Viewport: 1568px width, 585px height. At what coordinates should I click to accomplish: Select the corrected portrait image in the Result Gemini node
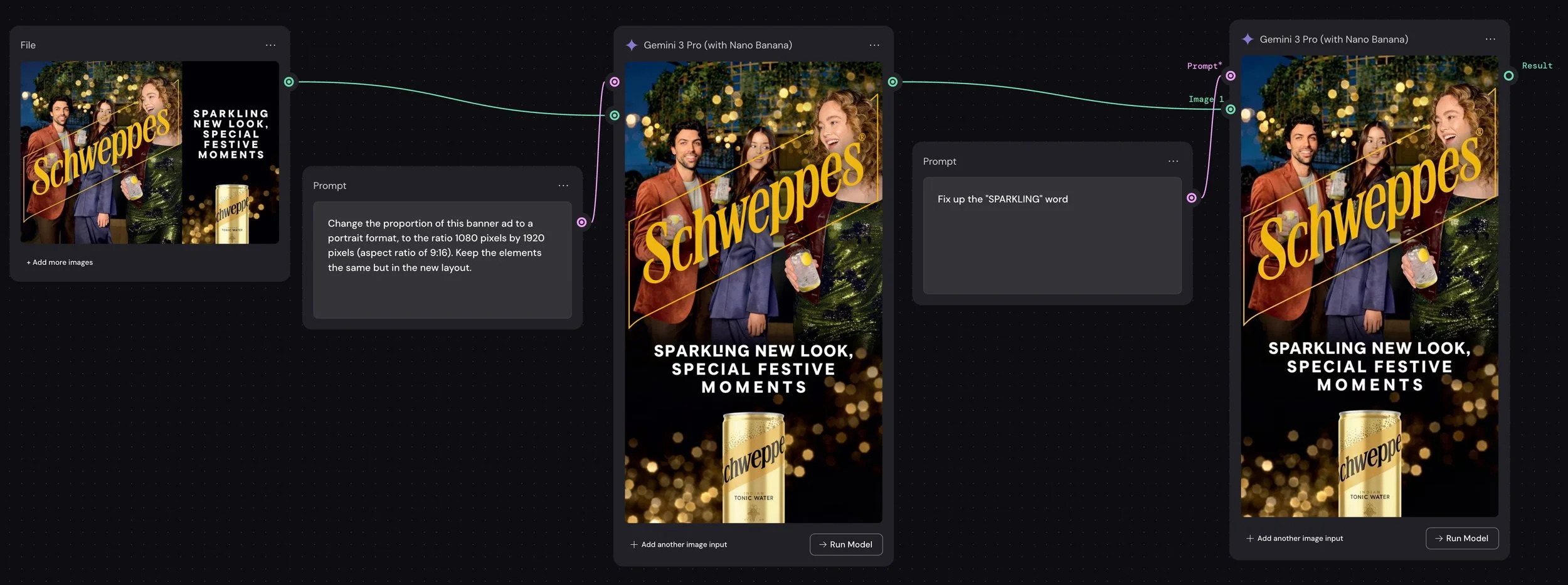click(x=1369, y=286)
